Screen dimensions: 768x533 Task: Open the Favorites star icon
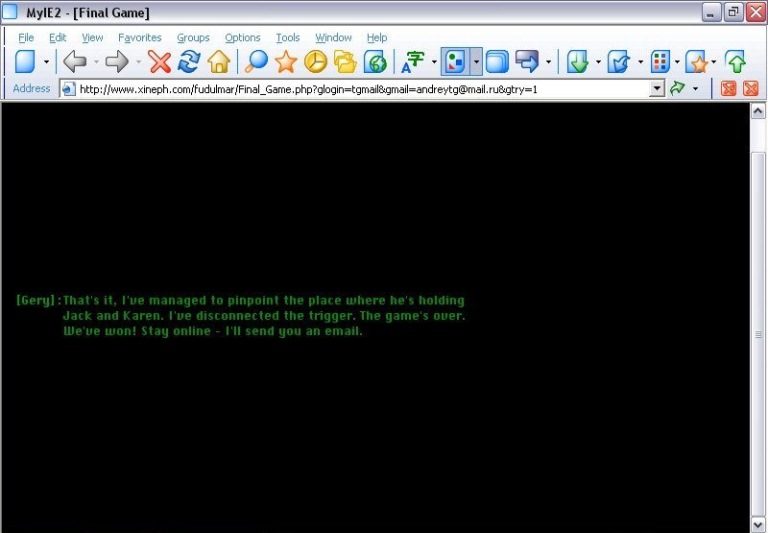(286, 62)
